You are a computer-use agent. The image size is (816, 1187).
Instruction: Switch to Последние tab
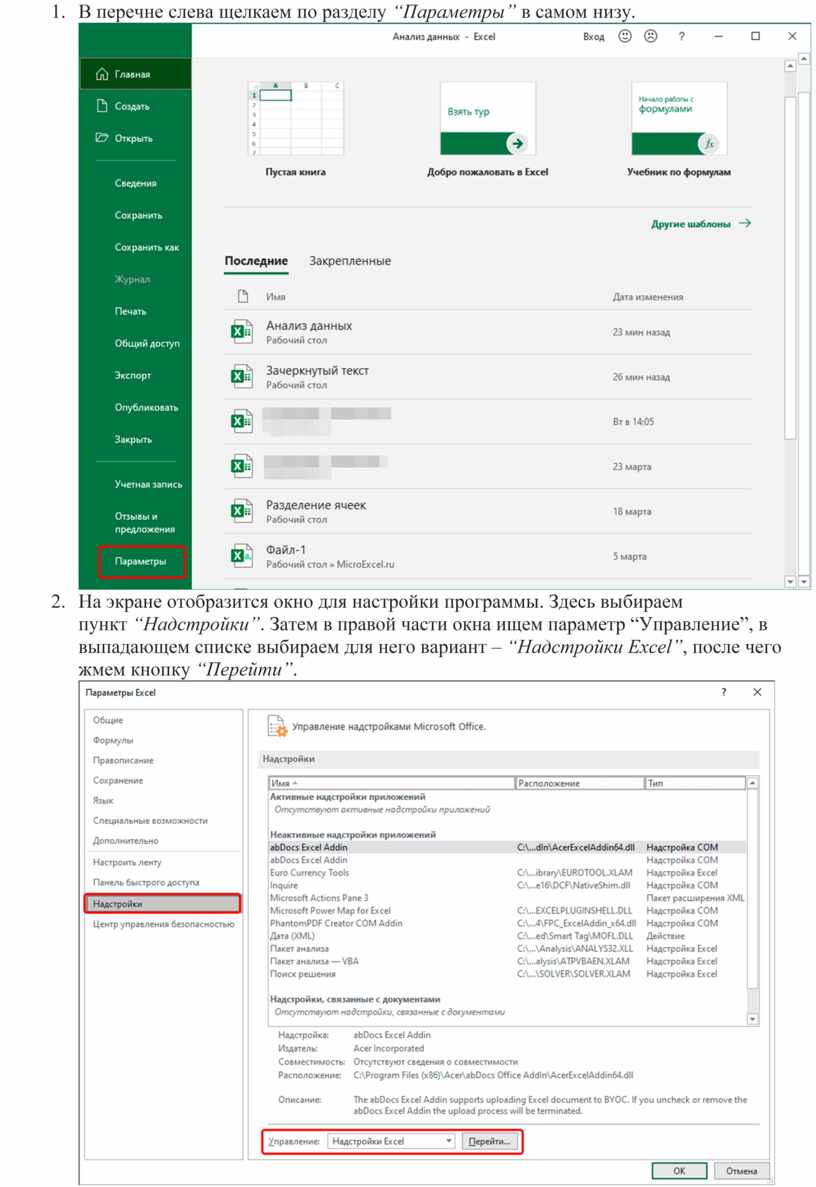click(x=256, y=260)
